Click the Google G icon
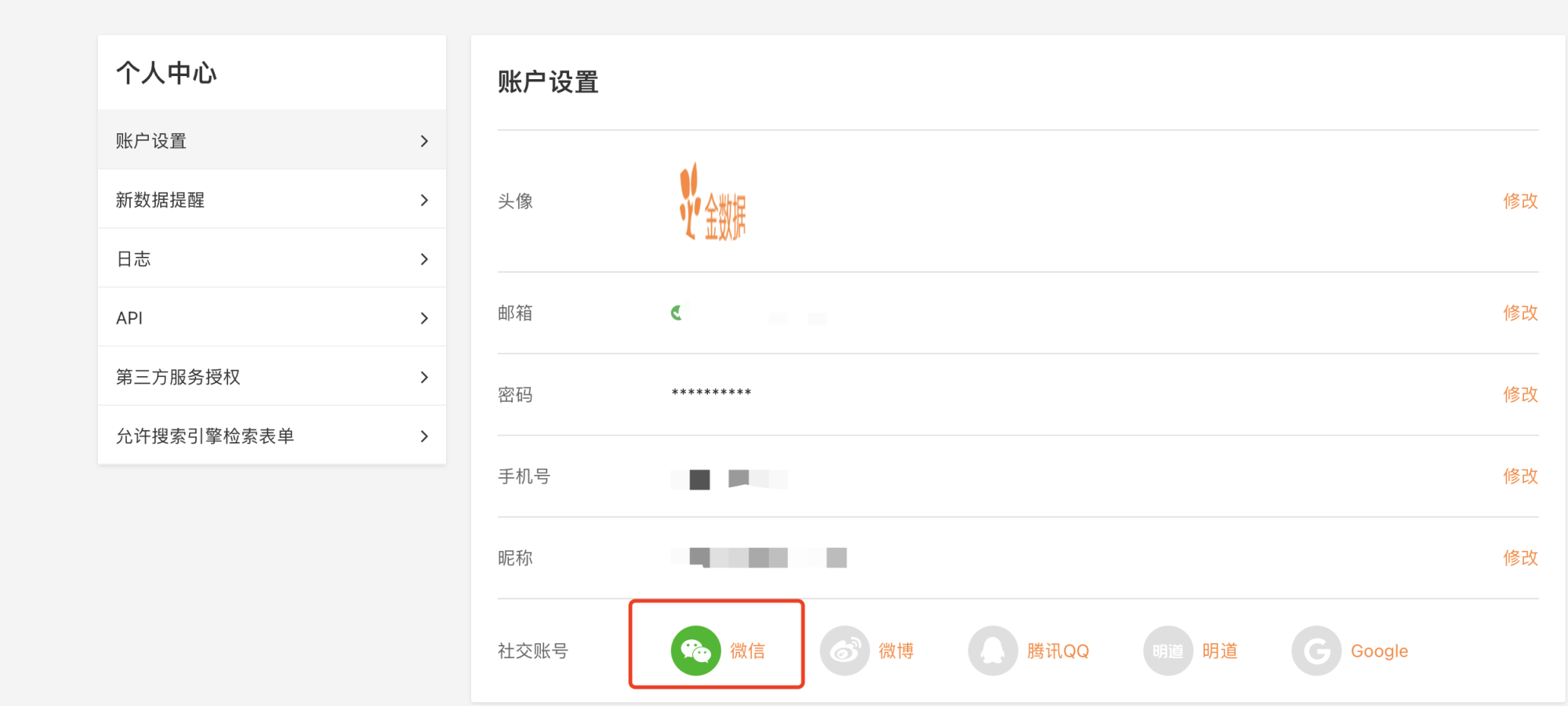This screenshot has width=1568, height=706. point(1316,650)
